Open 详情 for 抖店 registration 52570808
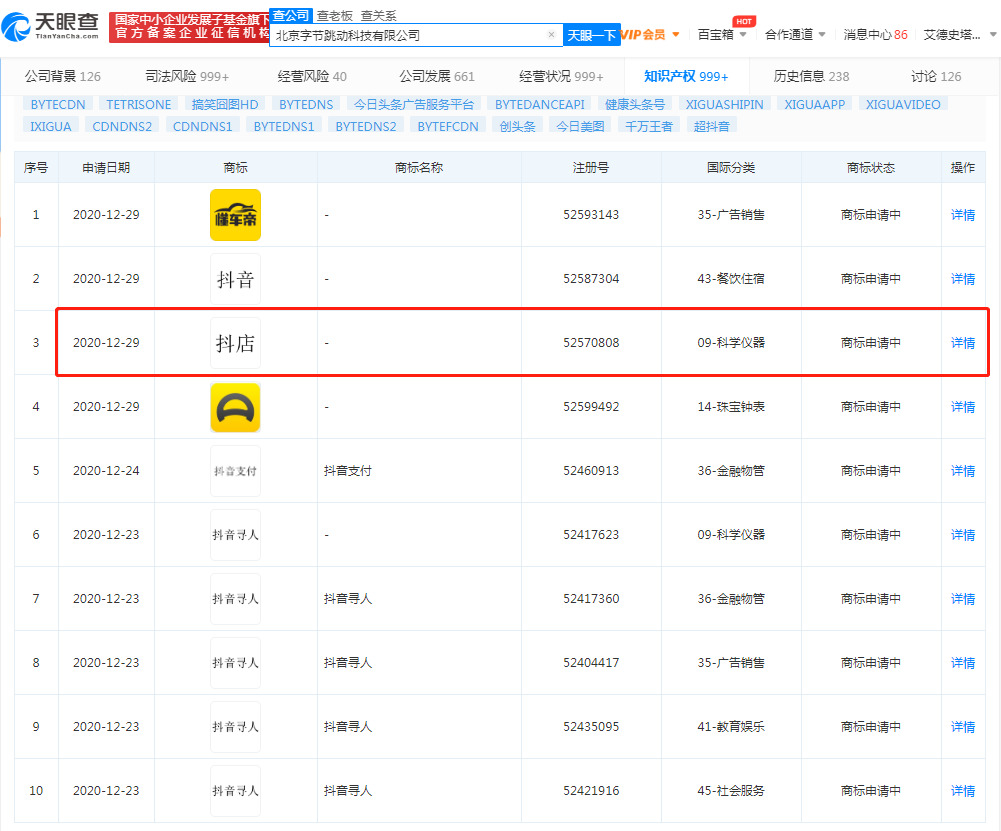This screenshot has width=1001, height=831. click(x=963, y=343)
